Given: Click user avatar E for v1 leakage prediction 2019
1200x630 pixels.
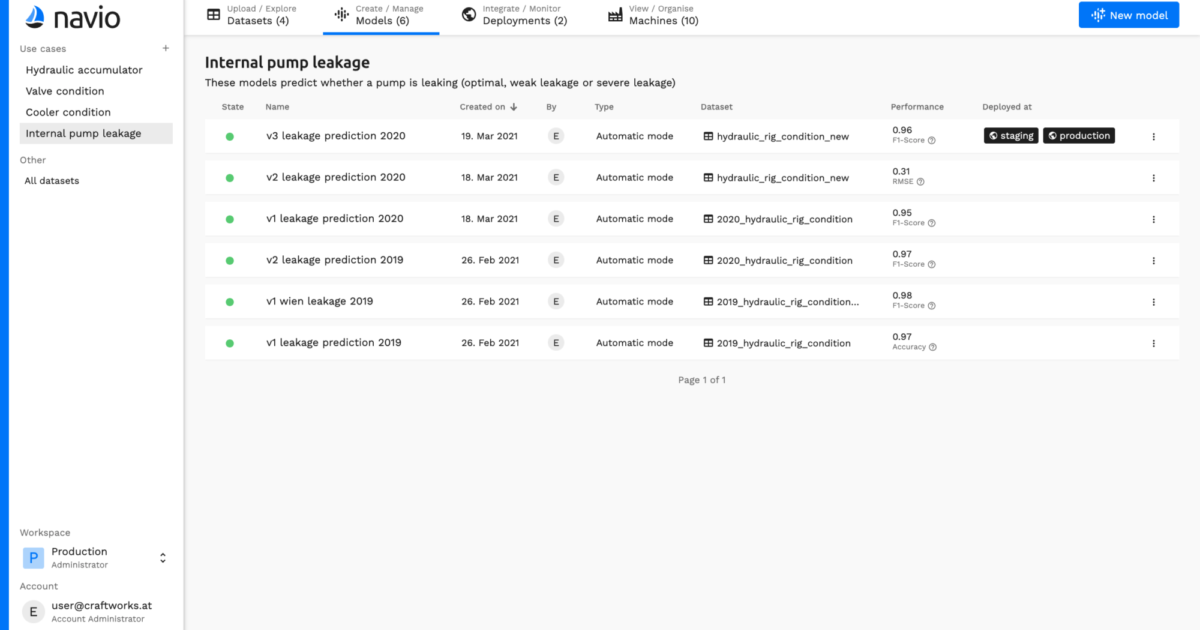Looking at the screenshot, I should [556, 343].
